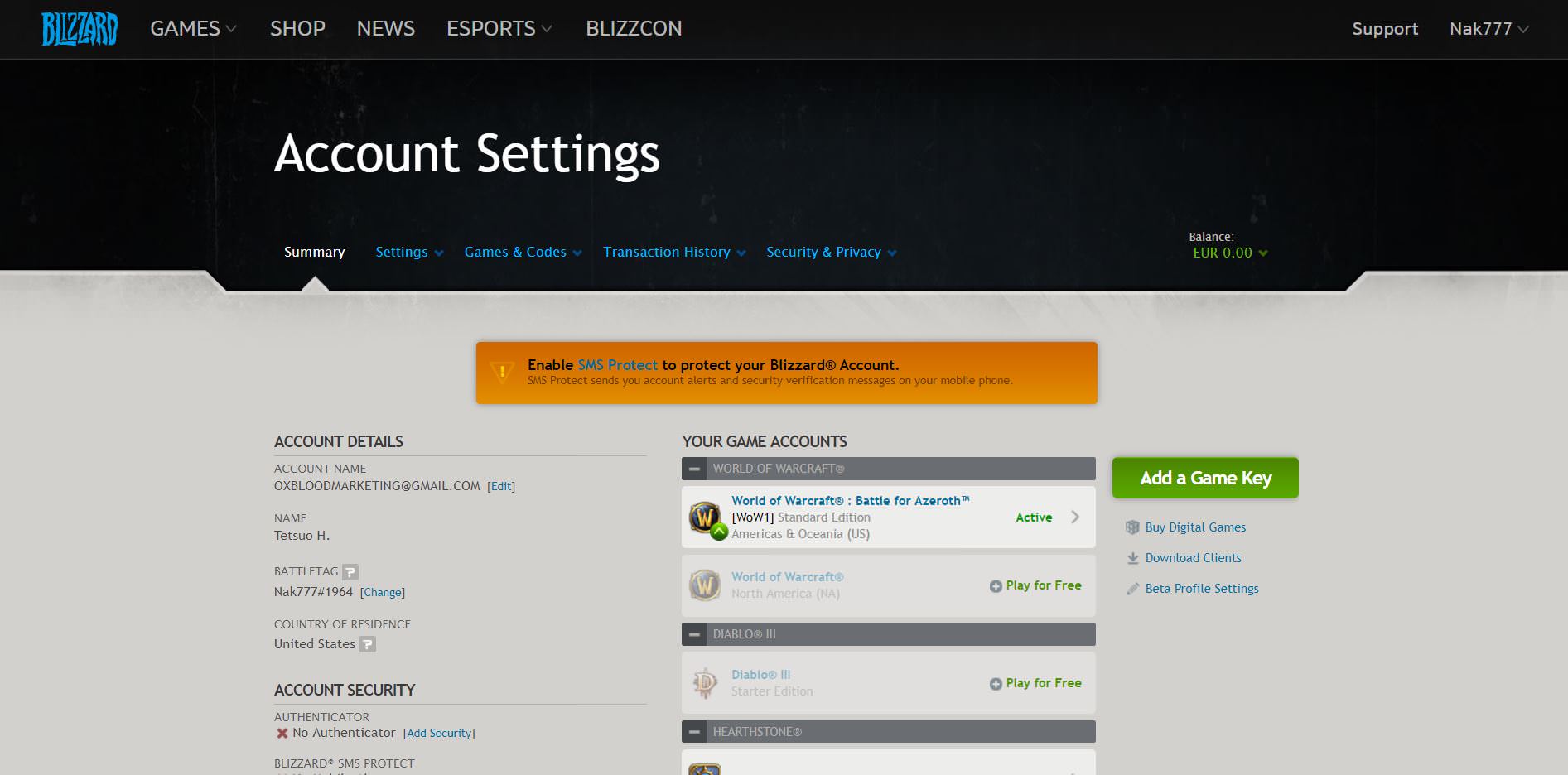Expand the EUR 0.00 balance dropdown
The image size is (1568, 775).
click(x=1230, y=253)
